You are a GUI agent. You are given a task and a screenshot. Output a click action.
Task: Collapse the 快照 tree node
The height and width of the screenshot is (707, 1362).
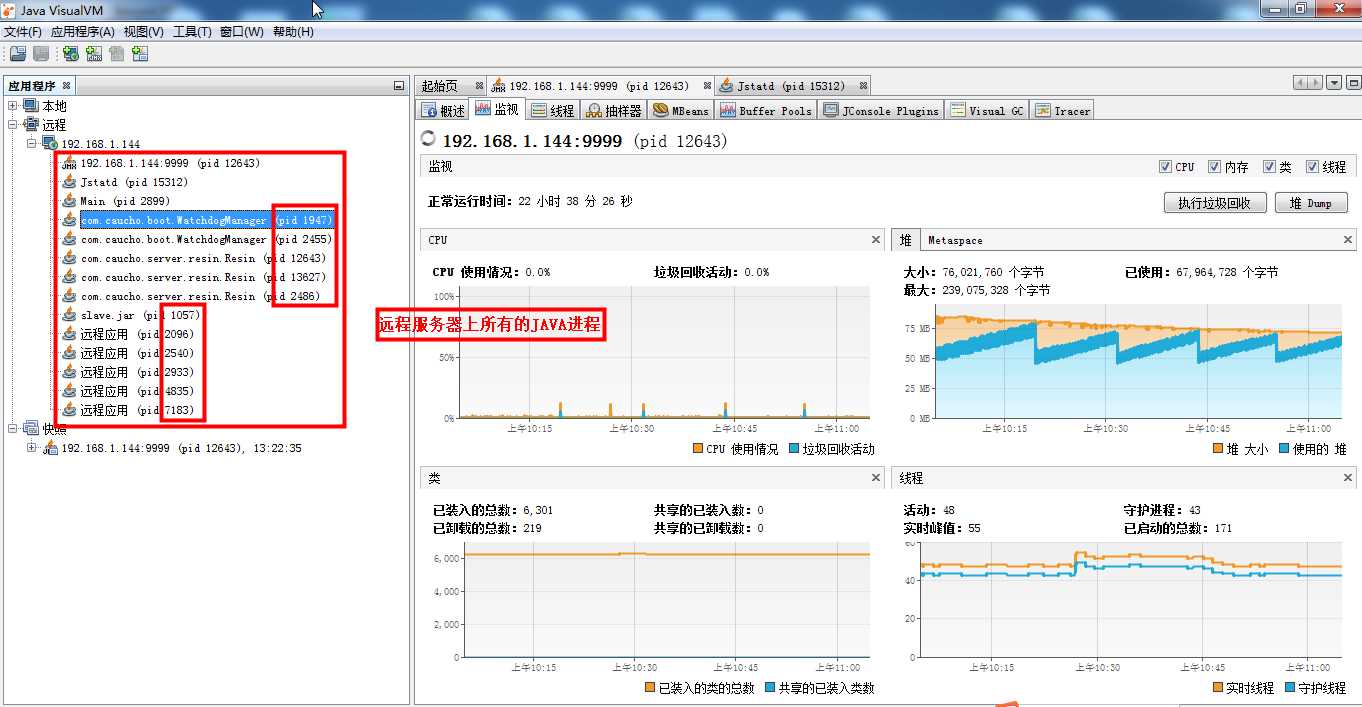tap(13, 429)
